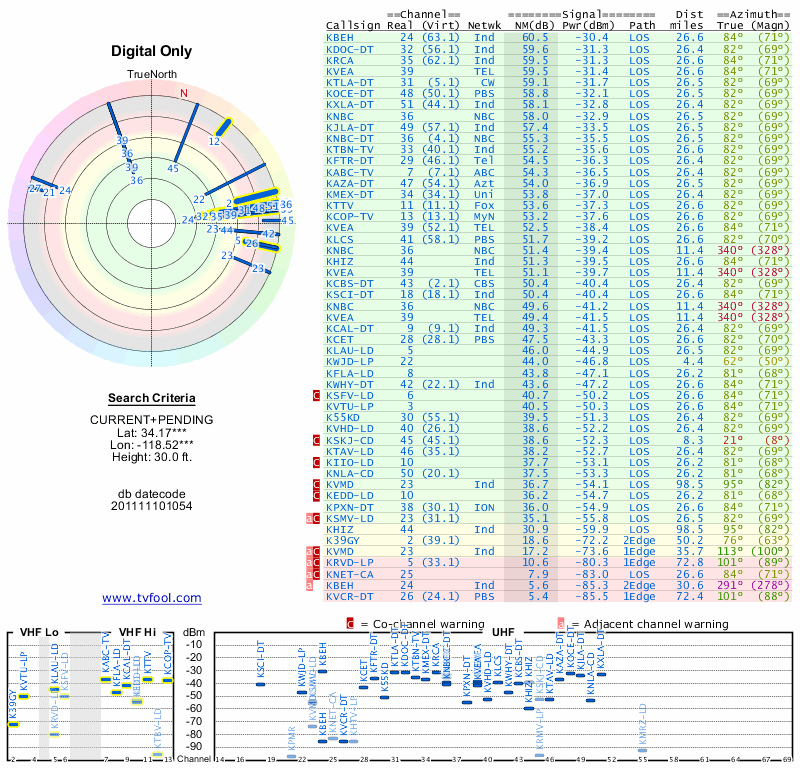Select the KRCA callsign in the table
The height and width of the screenshot is (768, 800).
pyautogui.click(x=340, y=61)
